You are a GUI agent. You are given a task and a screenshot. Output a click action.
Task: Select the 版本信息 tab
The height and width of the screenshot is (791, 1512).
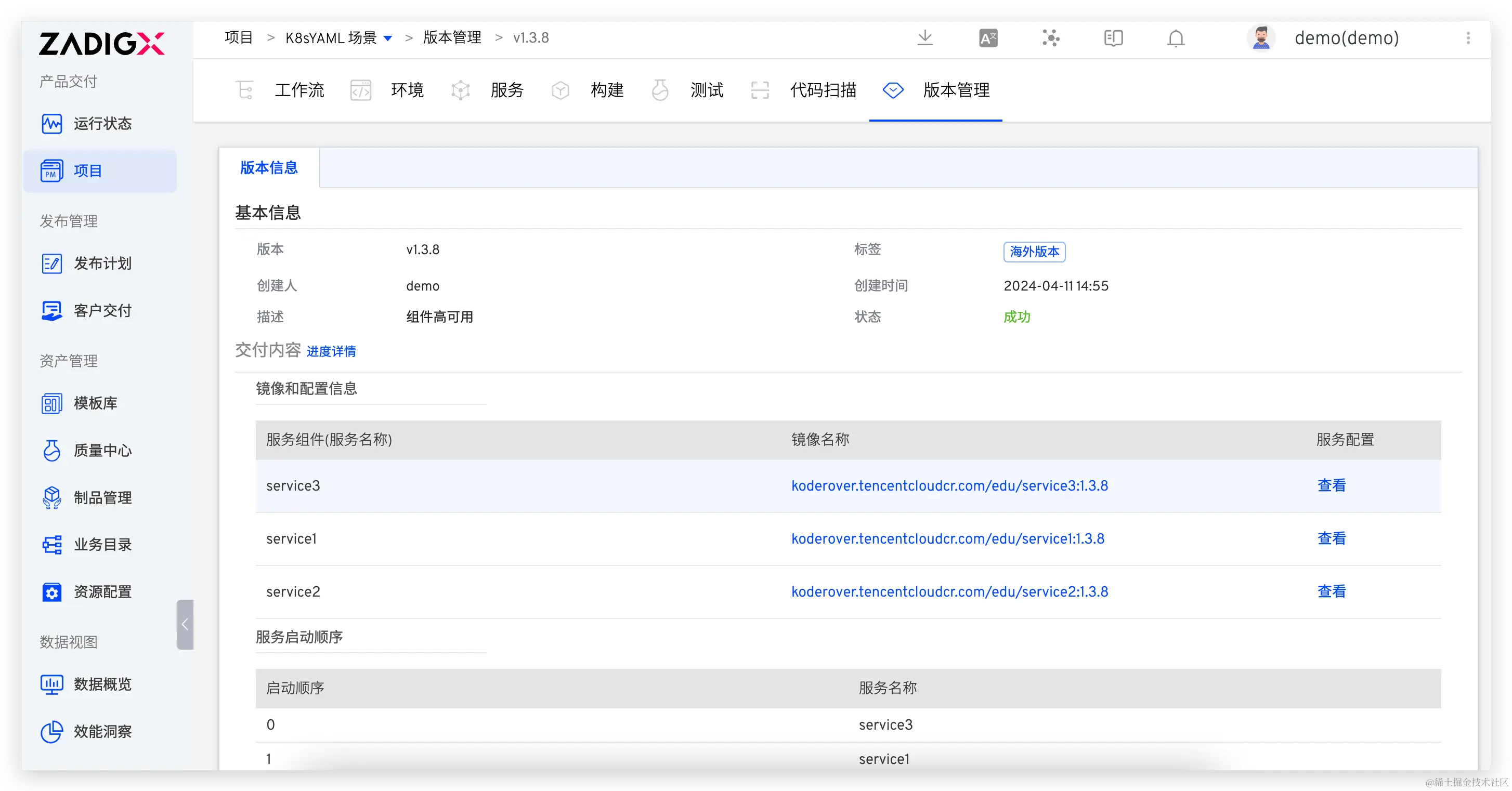point(269,168)
